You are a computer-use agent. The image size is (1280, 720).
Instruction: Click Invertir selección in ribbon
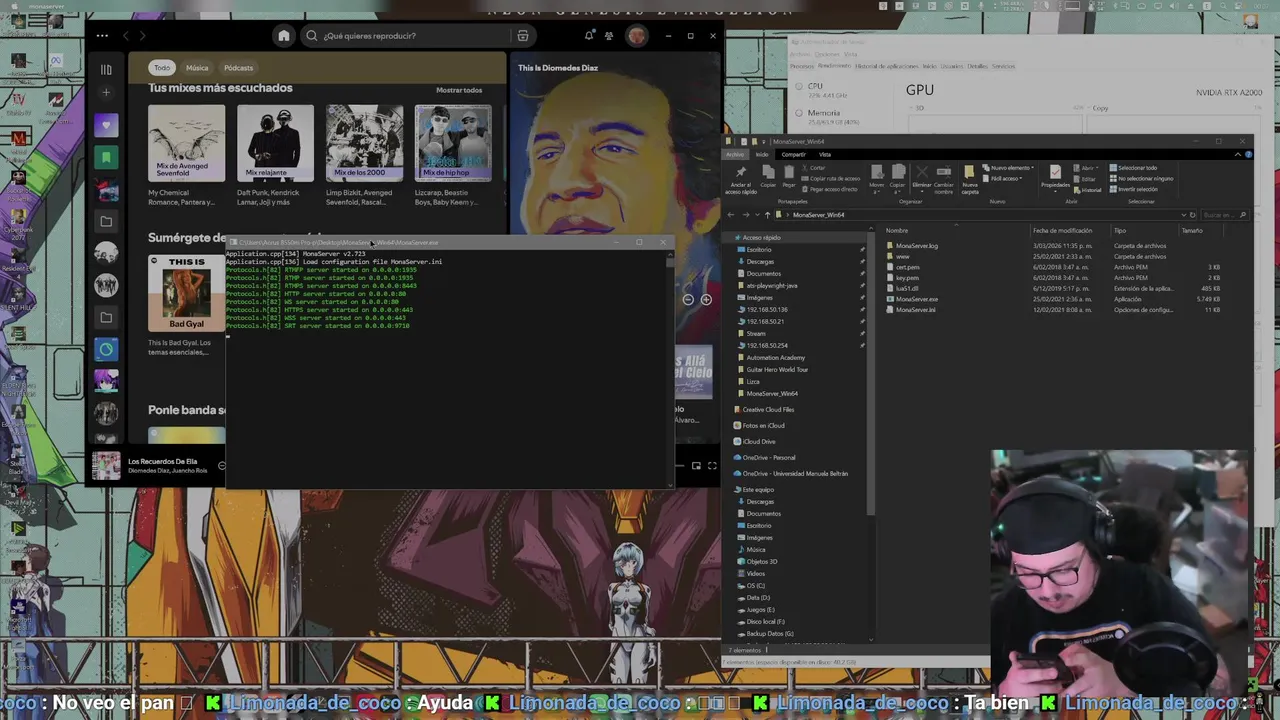coord(1134,189)
